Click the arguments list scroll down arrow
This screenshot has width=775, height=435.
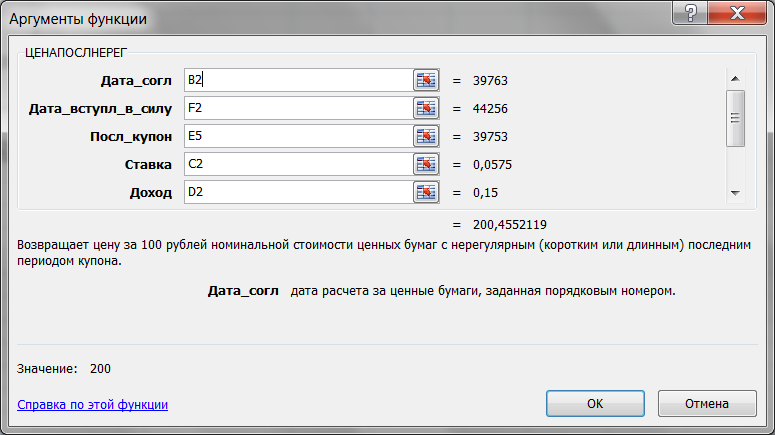click(735, 193)
